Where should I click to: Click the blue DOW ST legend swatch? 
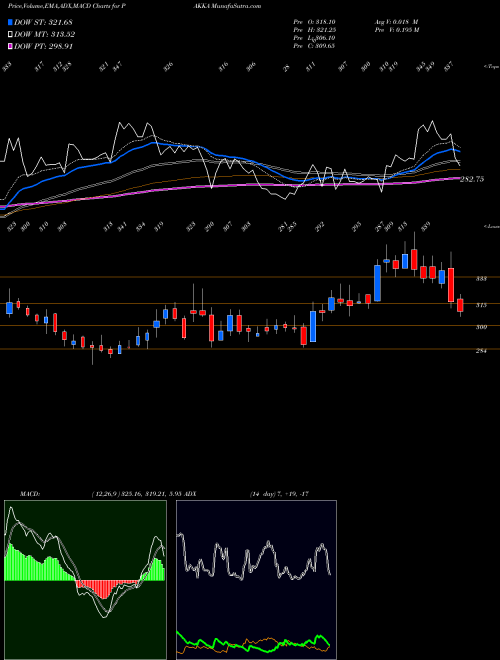(x=10, y=22)
